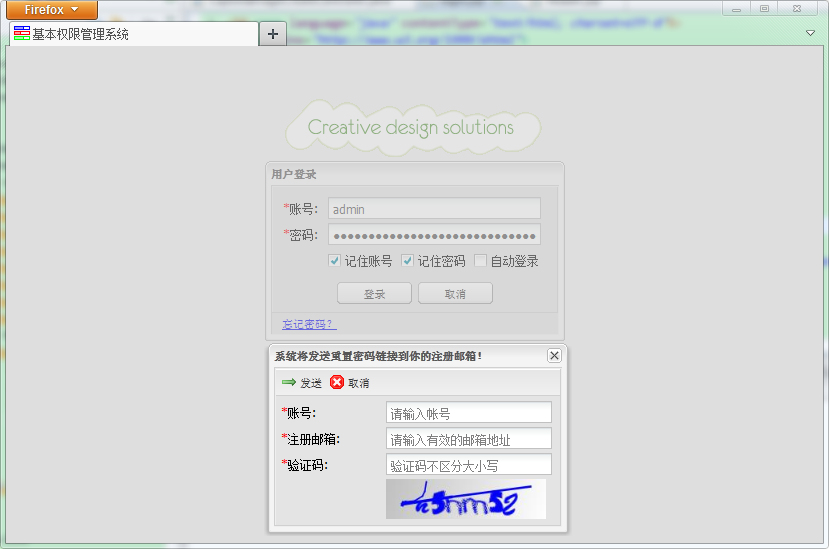Uncheck the 记住账号 checkbox
The width and height of the screenshot is (829, 549).
[x=334, y=260]
